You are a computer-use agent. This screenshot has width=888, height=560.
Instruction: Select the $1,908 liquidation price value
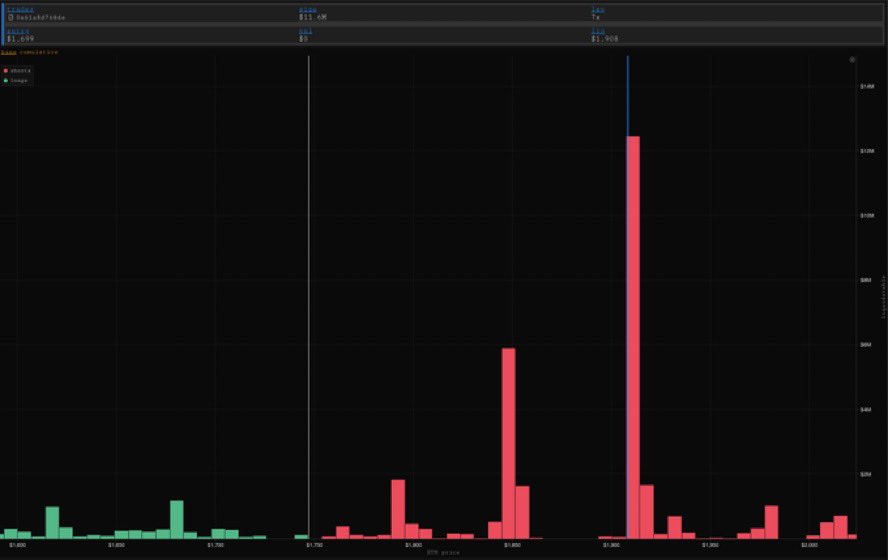(605, 39)
